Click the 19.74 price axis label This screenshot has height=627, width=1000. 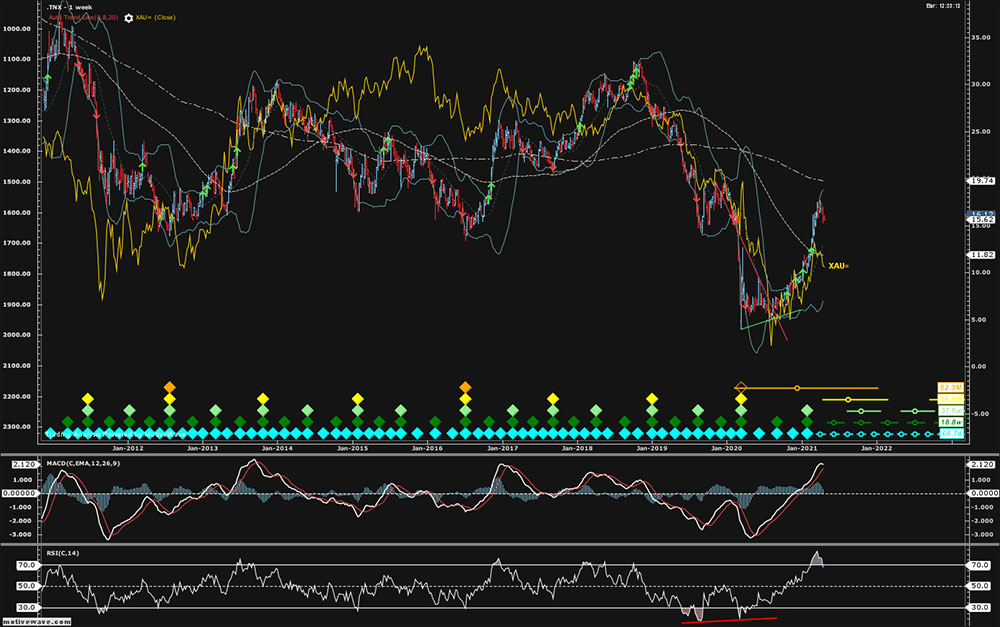pyautogui.click(x=982, y=181)
